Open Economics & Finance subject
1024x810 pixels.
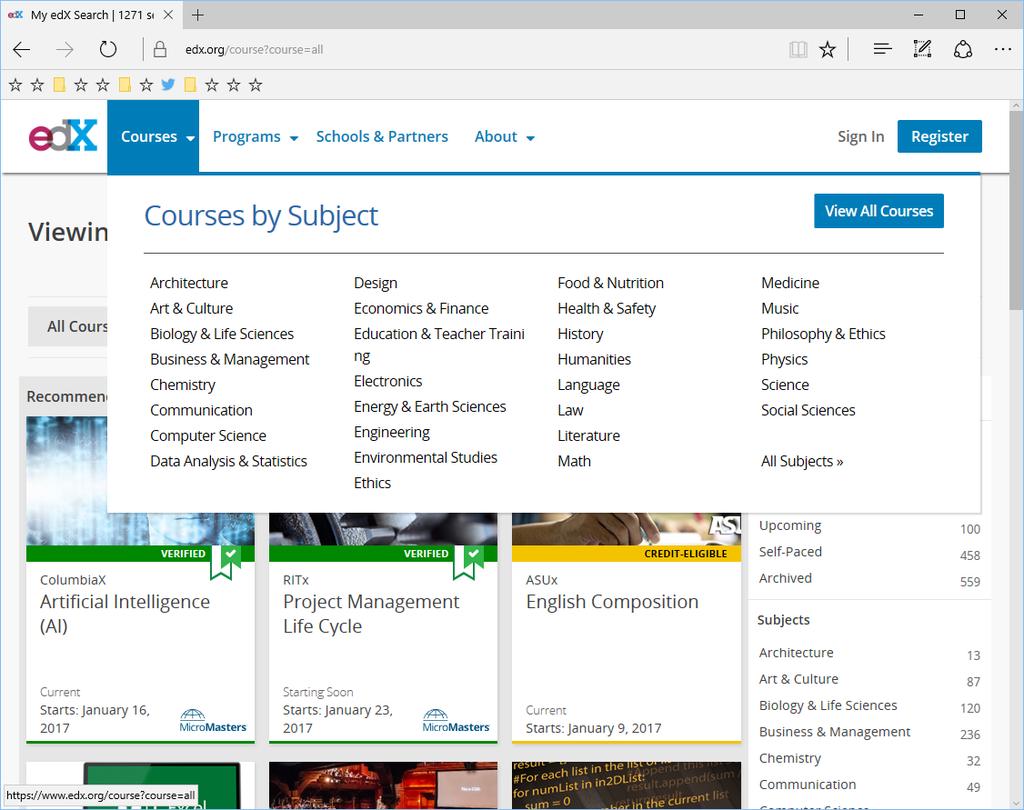(421, 308)
